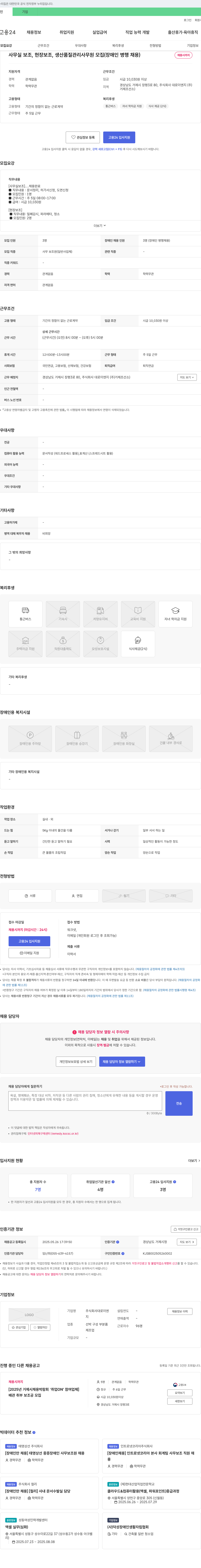The height and width of the screenshot is (1568, 201).
Task: Click info icon beside 빅데이터 추천 정보
Action: click(x=34, y=1432)
